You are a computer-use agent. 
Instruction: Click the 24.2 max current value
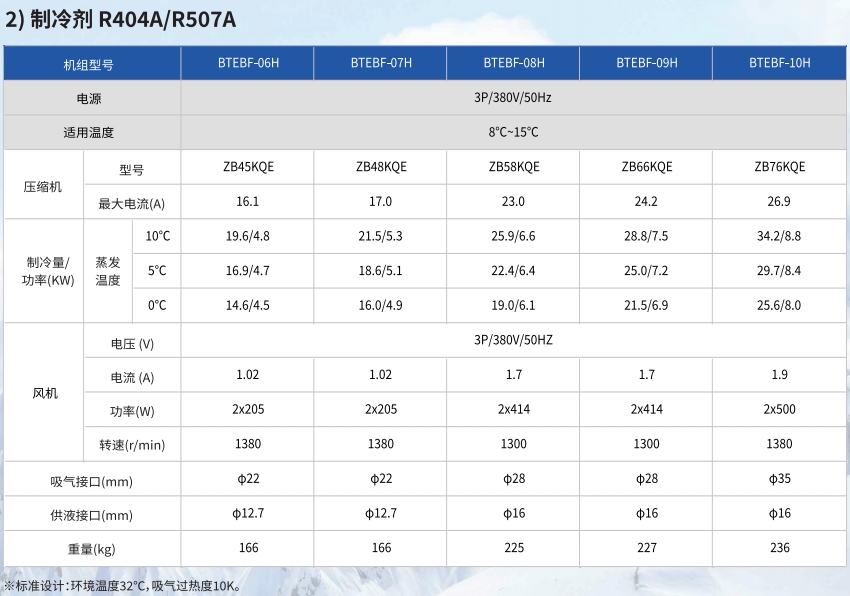point(646,201)
